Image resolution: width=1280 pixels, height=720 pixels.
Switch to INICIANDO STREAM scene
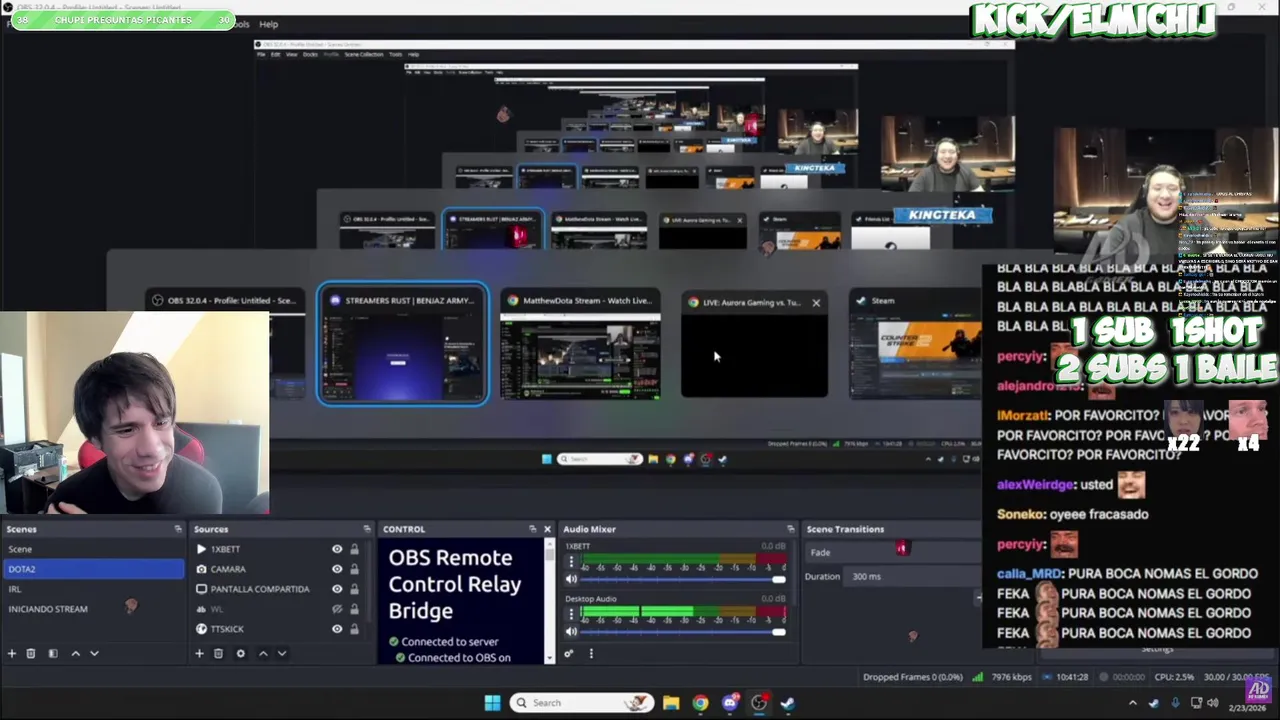(93, 609)
